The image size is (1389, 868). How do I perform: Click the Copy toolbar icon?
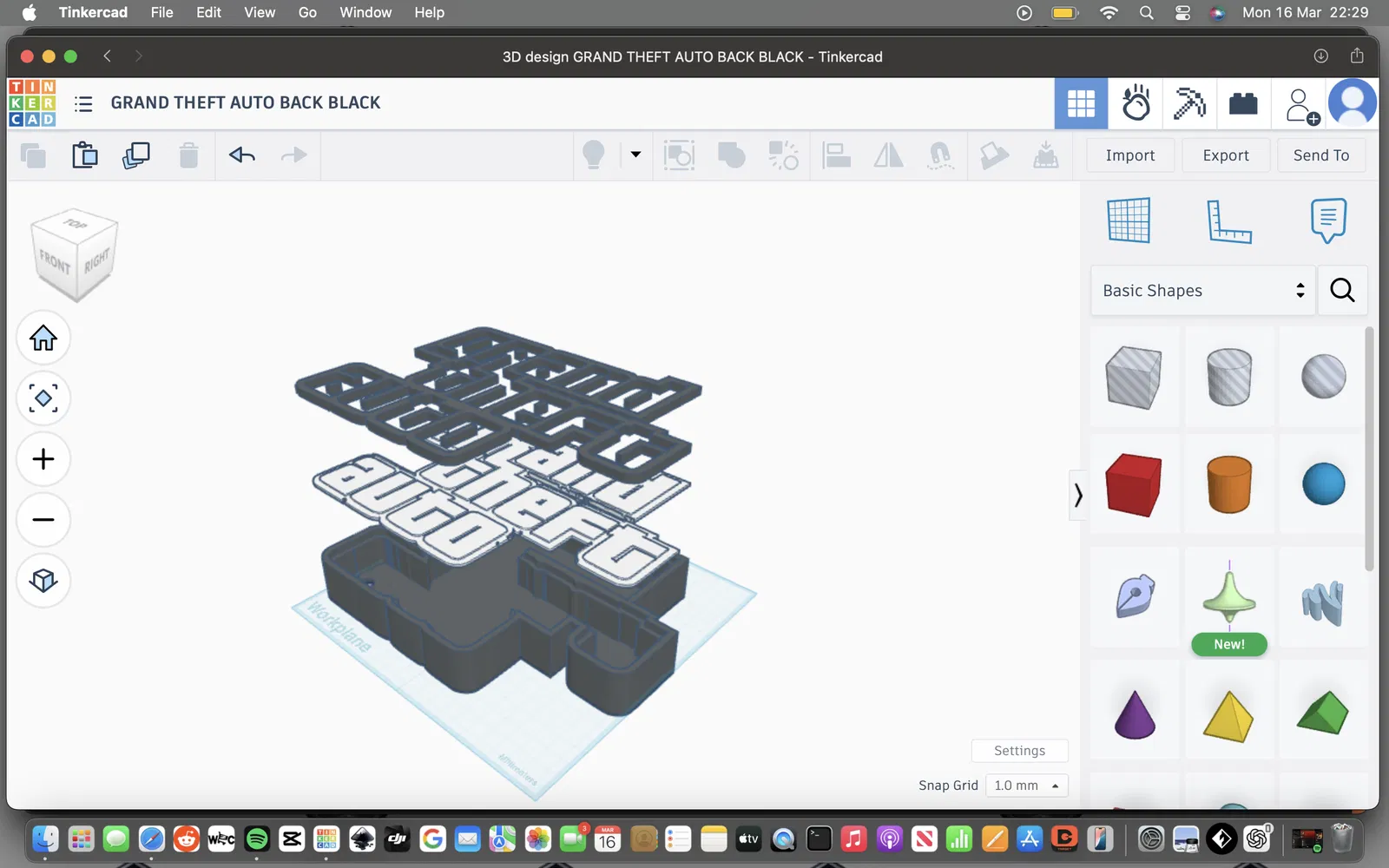(33, 155)
